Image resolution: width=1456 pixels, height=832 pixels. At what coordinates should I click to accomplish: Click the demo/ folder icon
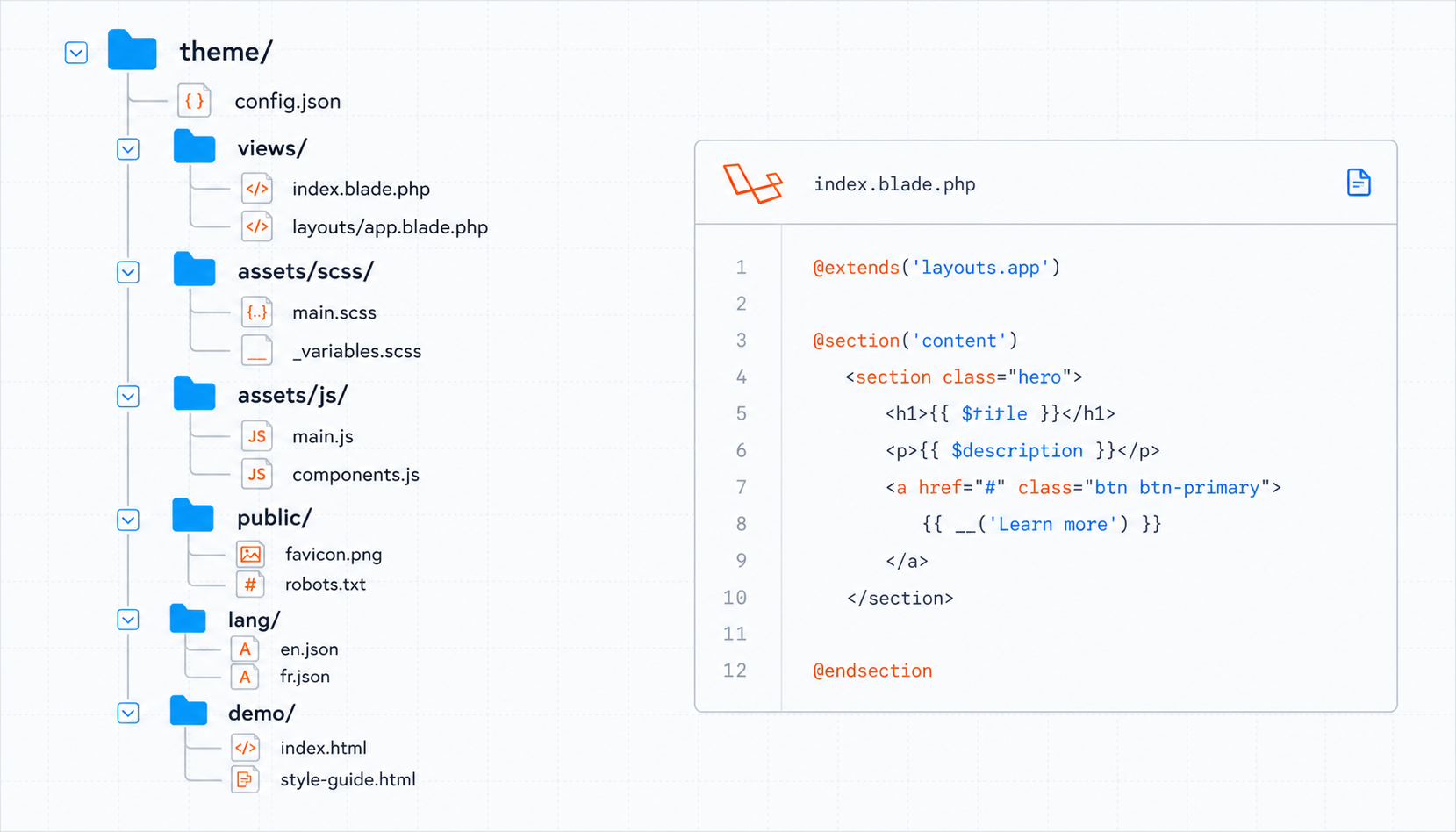pyautogui.click(x=188, y=711)
